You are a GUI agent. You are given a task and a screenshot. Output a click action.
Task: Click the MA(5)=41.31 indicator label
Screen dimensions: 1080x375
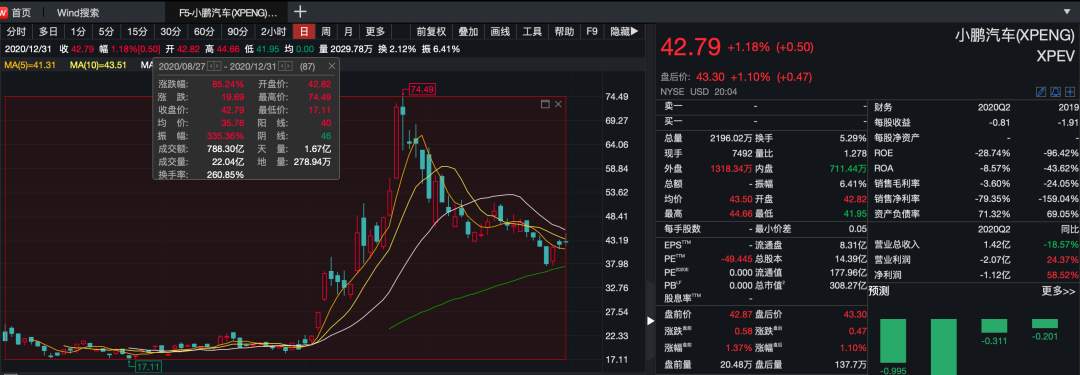pos(30,65)
